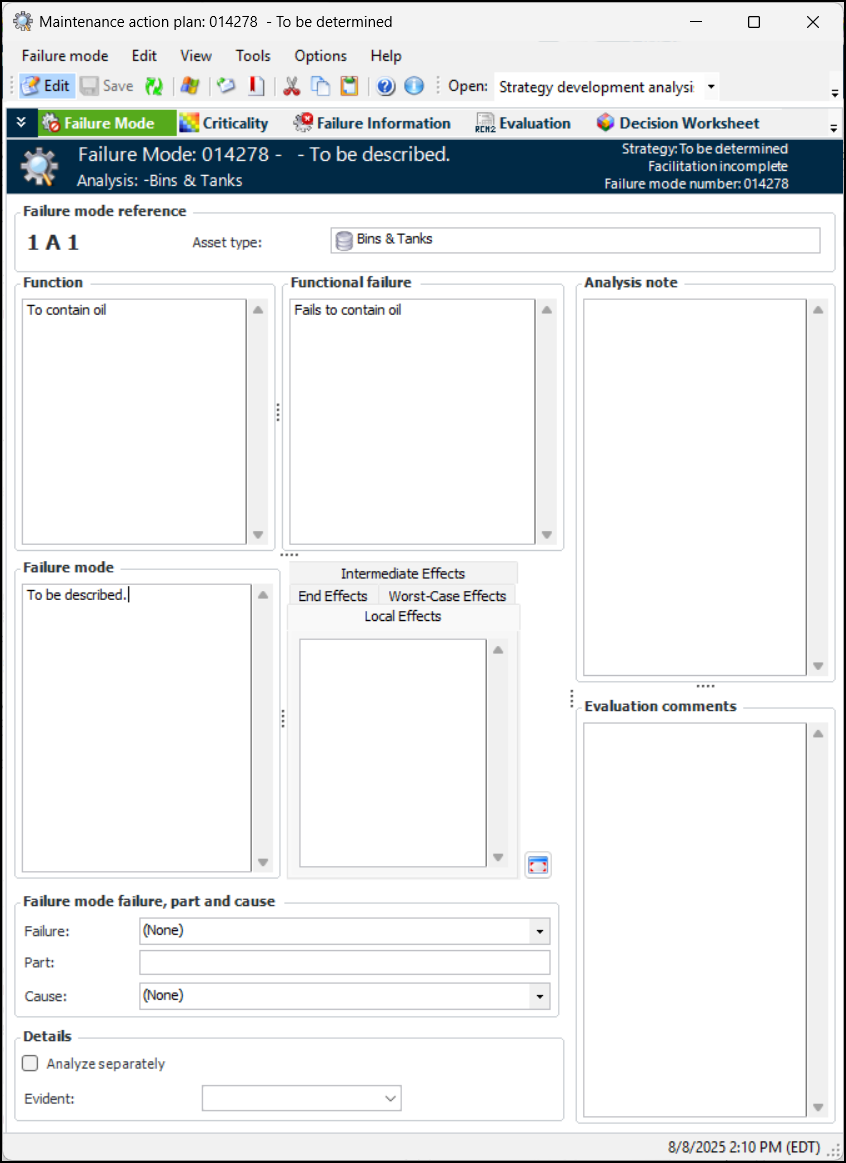Open the Evaluation tab
The height and width of the screenshot is (1163, 846).
(x=523, y=123)
